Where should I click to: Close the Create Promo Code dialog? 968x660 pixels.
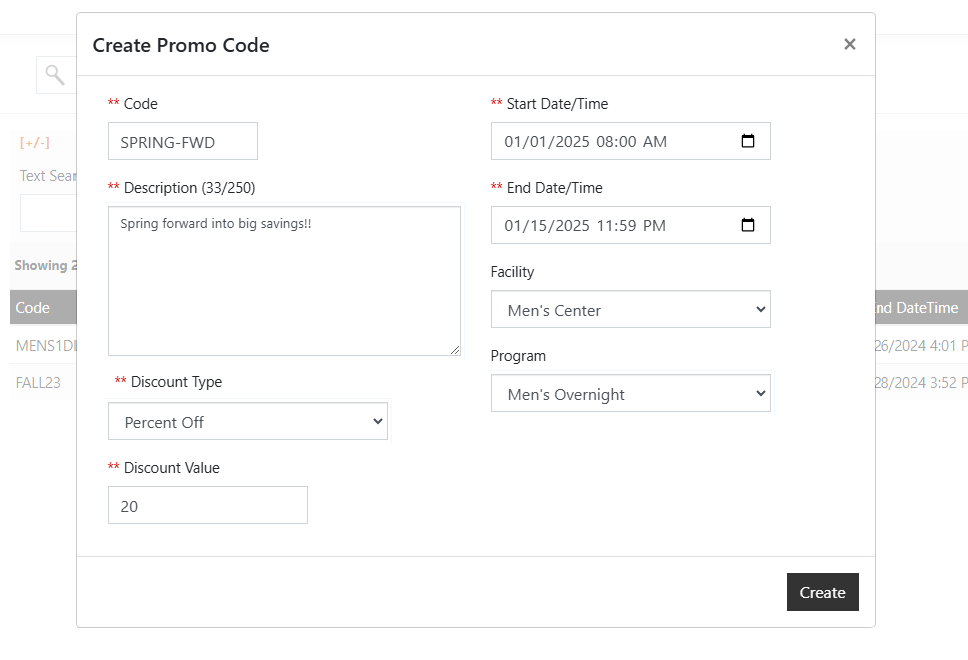(x=849, y=44)
